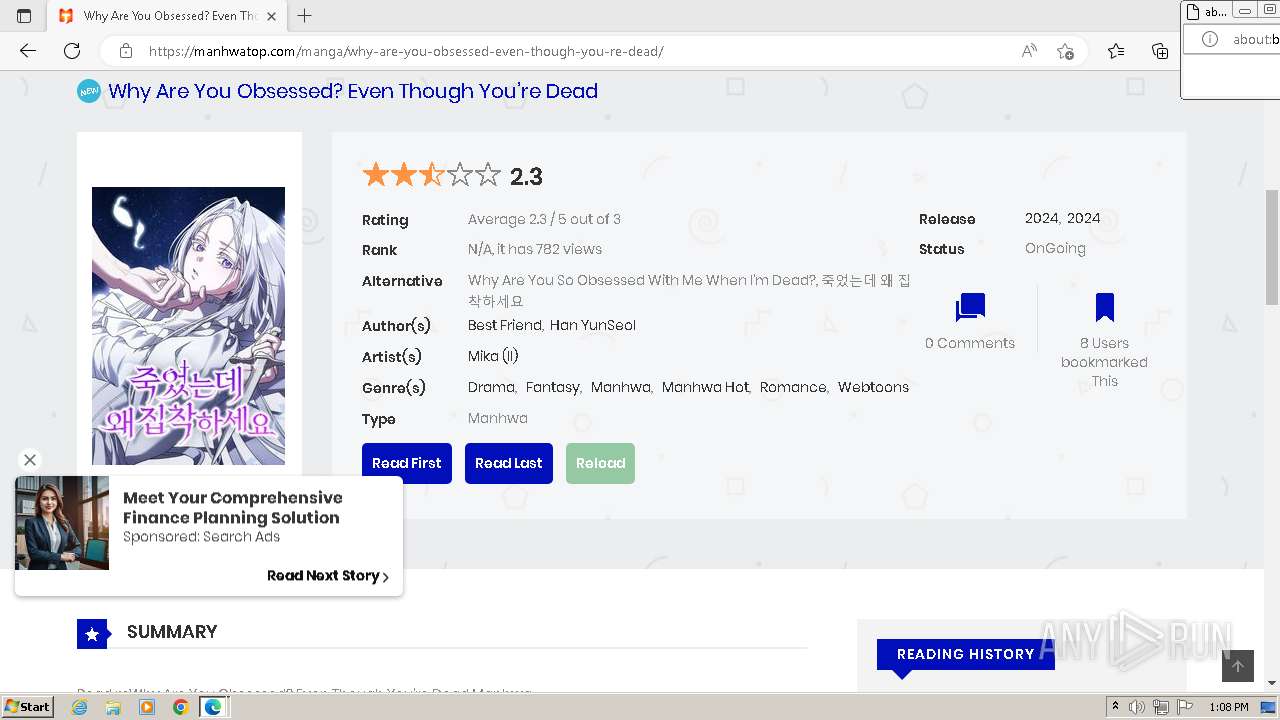
Task: Click the Read Last button
Action: pyautogui.click(x=509, y=463)
